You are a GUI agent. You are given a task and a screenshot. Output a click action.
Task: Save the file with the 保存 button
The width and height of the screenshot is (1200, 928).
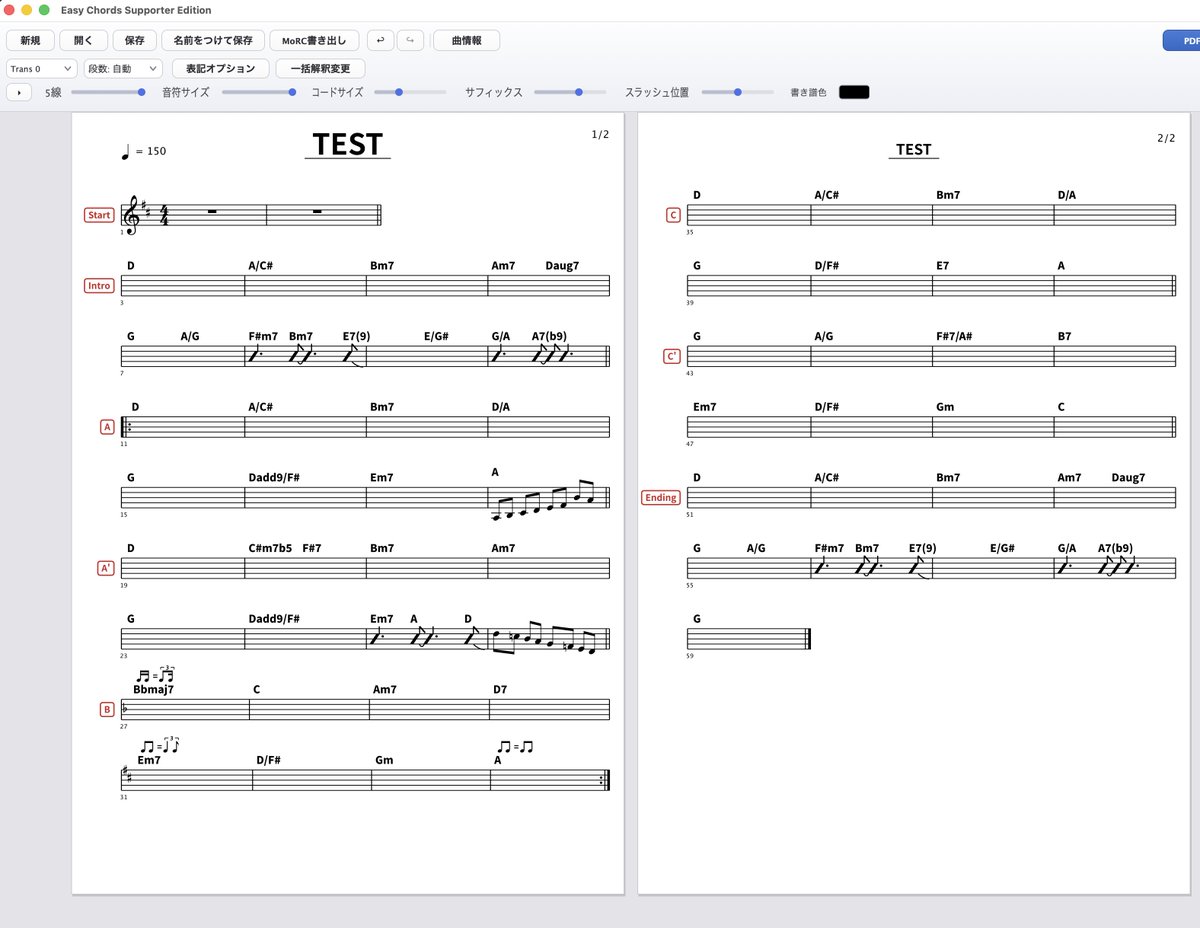134,41
